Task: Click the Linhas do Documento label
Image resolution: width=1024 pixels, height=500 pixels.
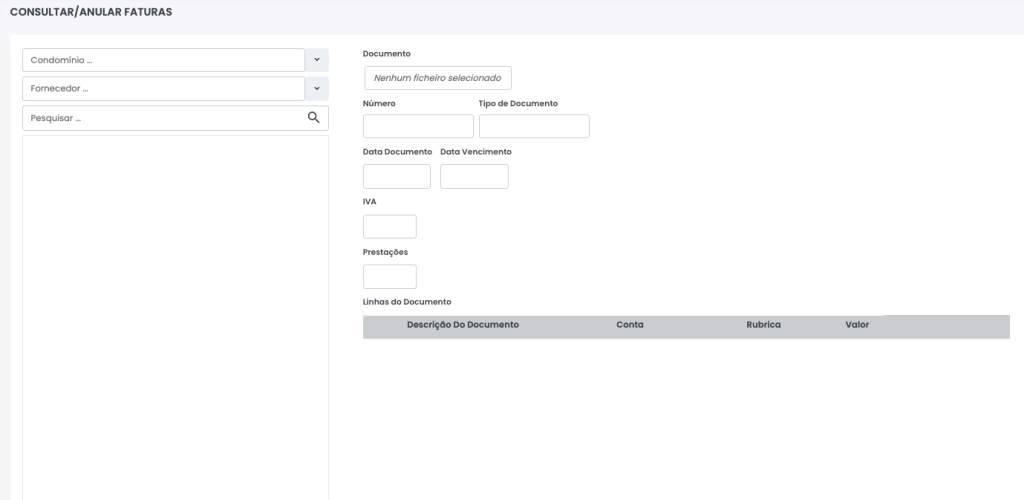Action: 407,302
